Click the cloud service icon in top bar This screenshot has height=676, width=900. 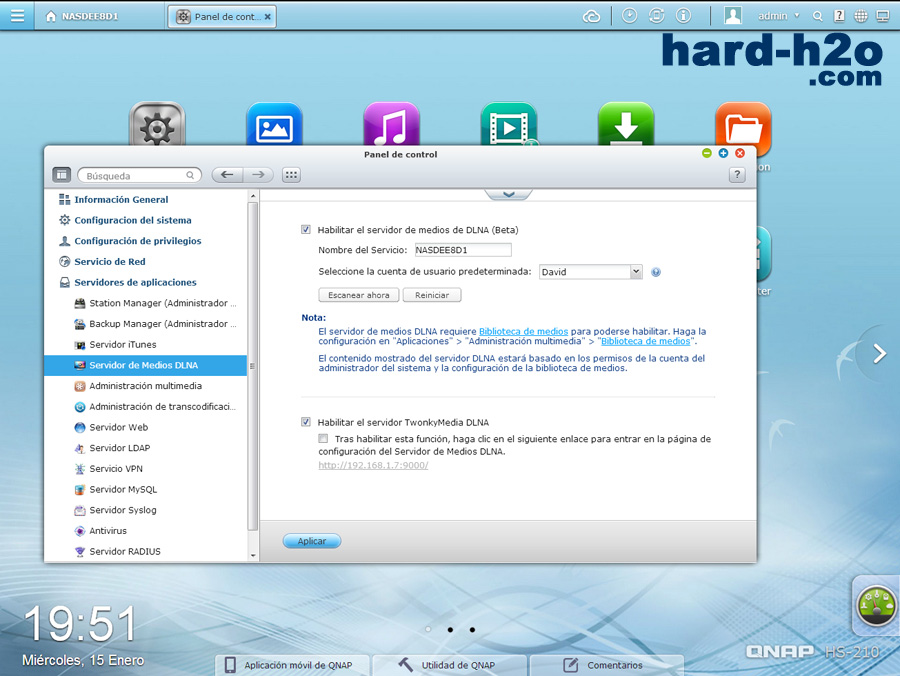tap(591, 16)
